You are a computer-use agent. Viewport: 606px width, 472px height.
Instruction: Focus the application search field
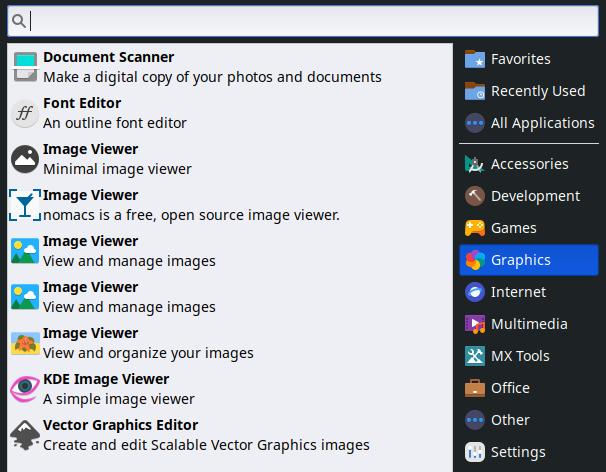point(310,20)
